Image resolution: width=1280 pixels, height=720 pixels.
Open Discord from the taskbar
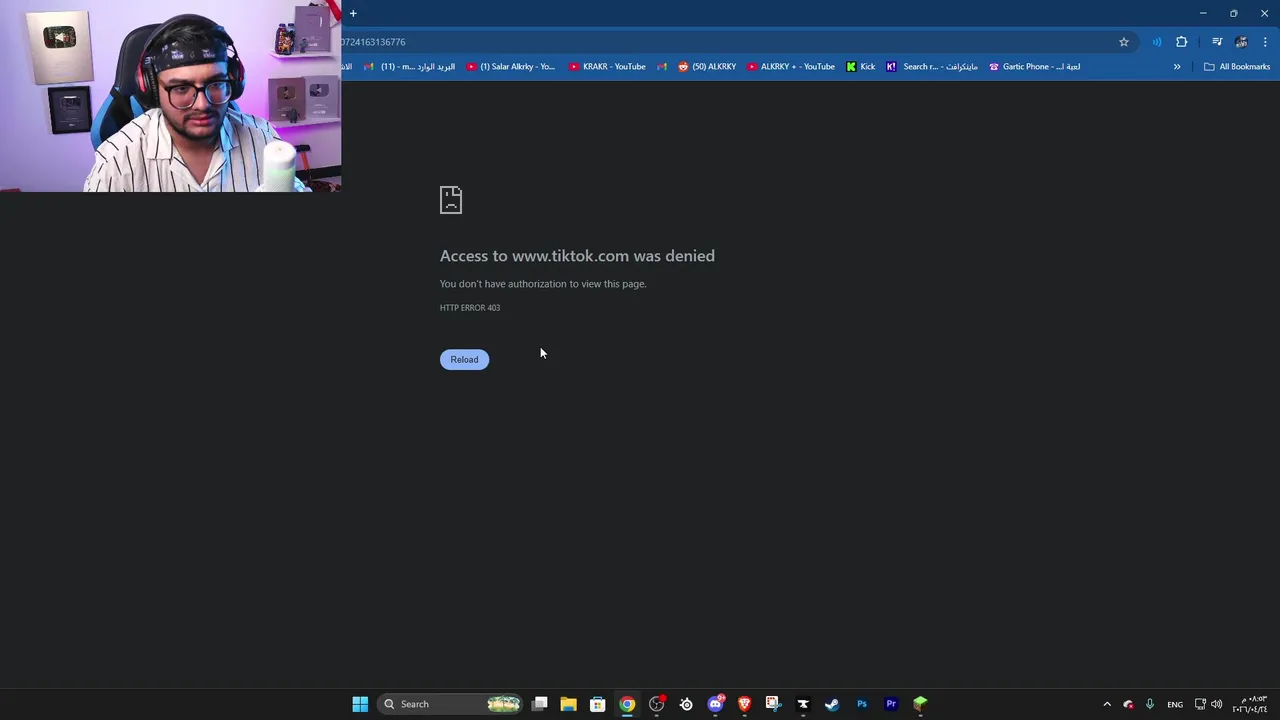pyautogui.click(x=715, y=704)
